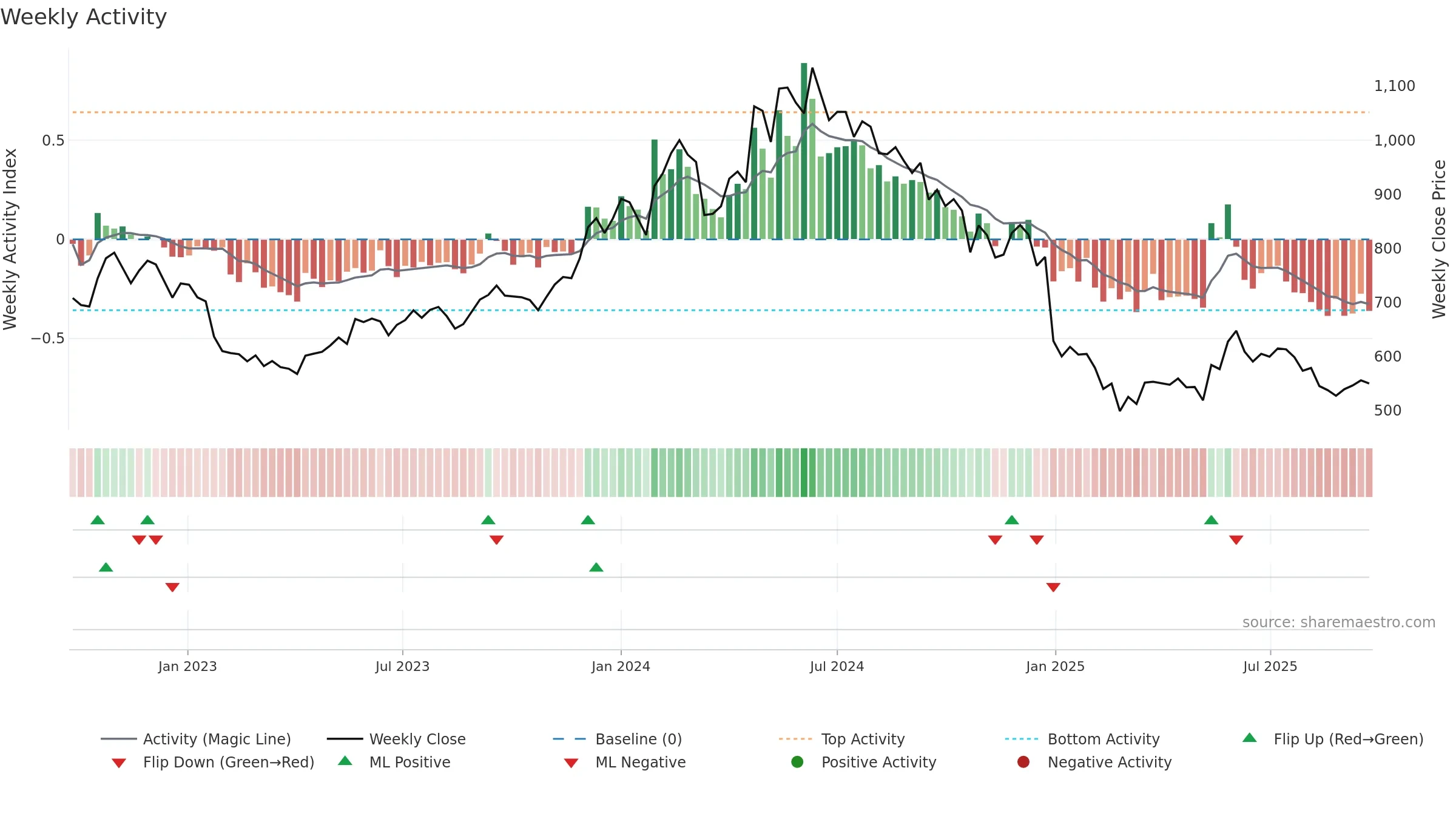
Task: Toggle the ML Negative legend entry
Action: (x=624, y=762)
